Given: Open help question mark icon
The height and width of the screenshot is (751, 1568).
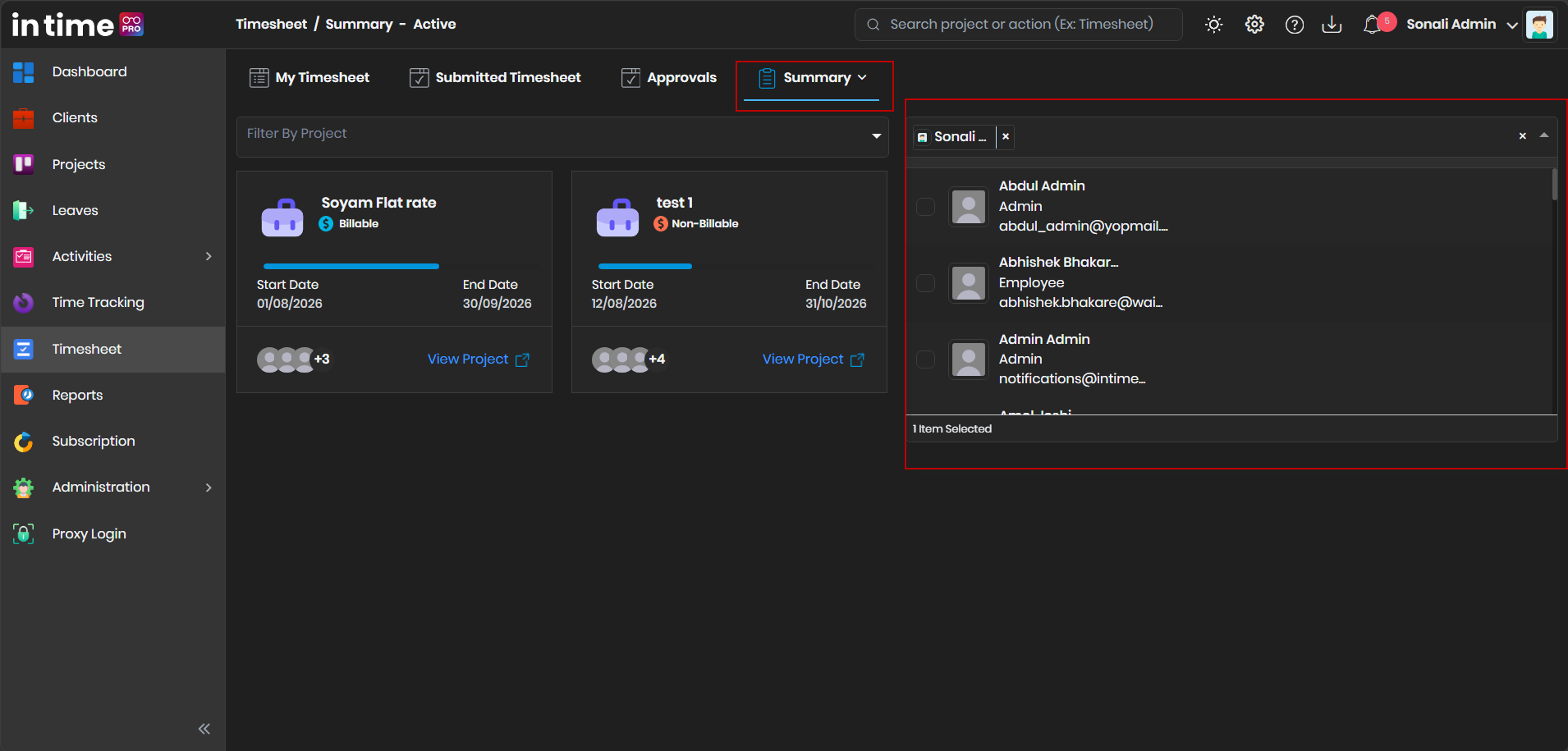Looking at the screenshot, I should click(1295, 25).
